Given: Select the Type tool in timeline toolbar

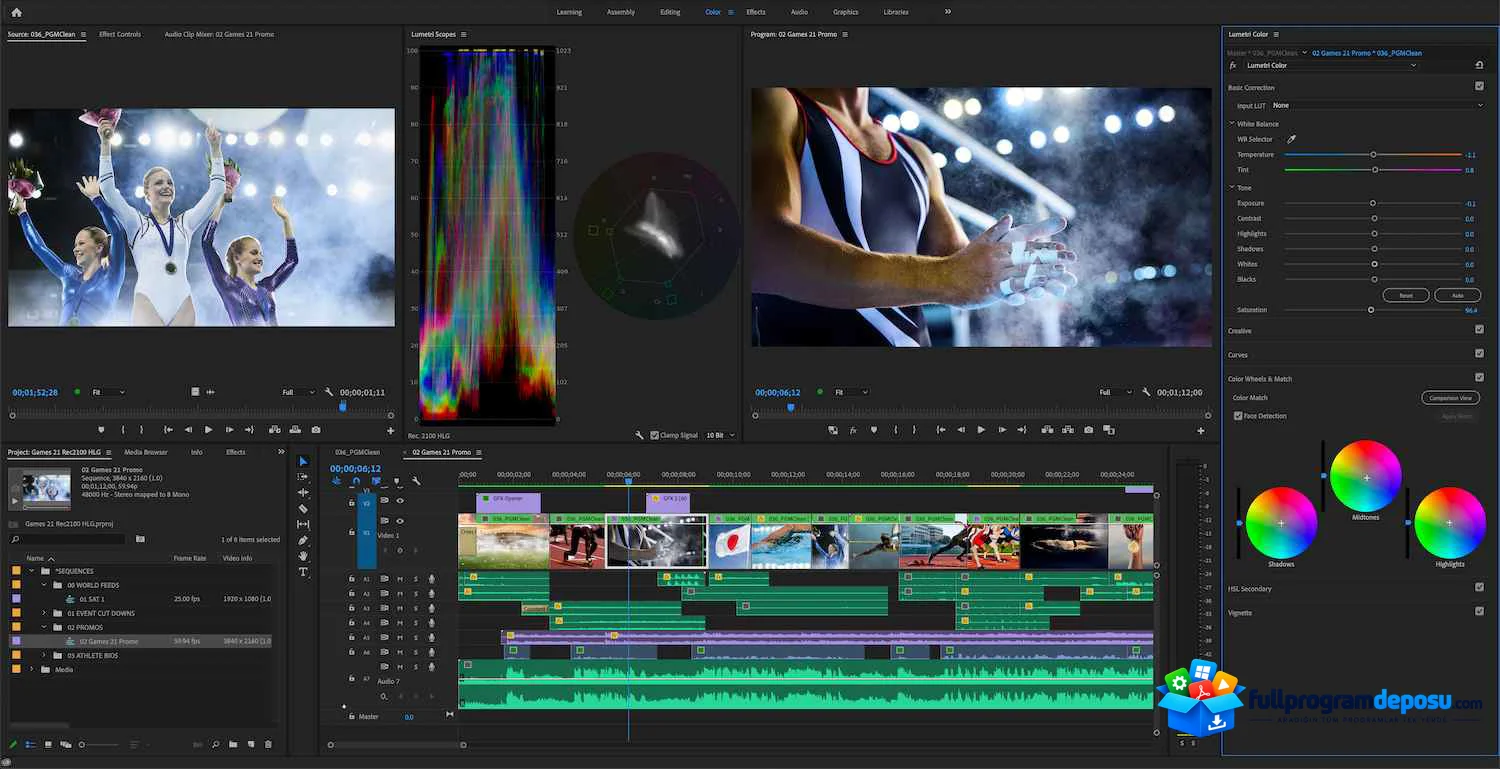Looking at the screenshot, I should tap(303, 572).
